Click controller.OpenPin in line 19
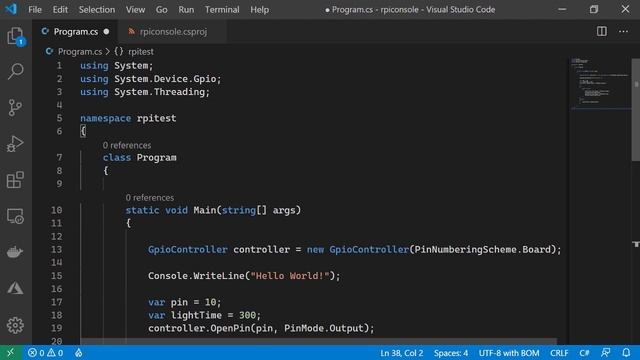The width and height of the screenshot is (640, 360). (199, 328)
